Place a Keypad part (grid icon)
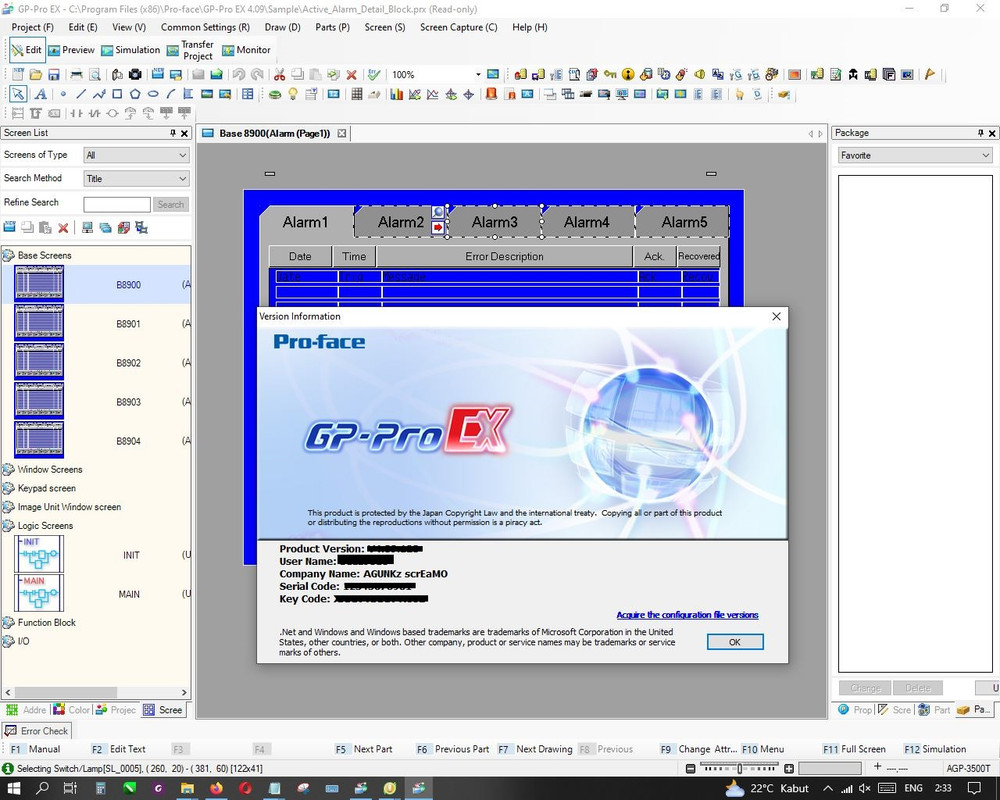This screenshot has width=1000, height=800. [357, 94]
